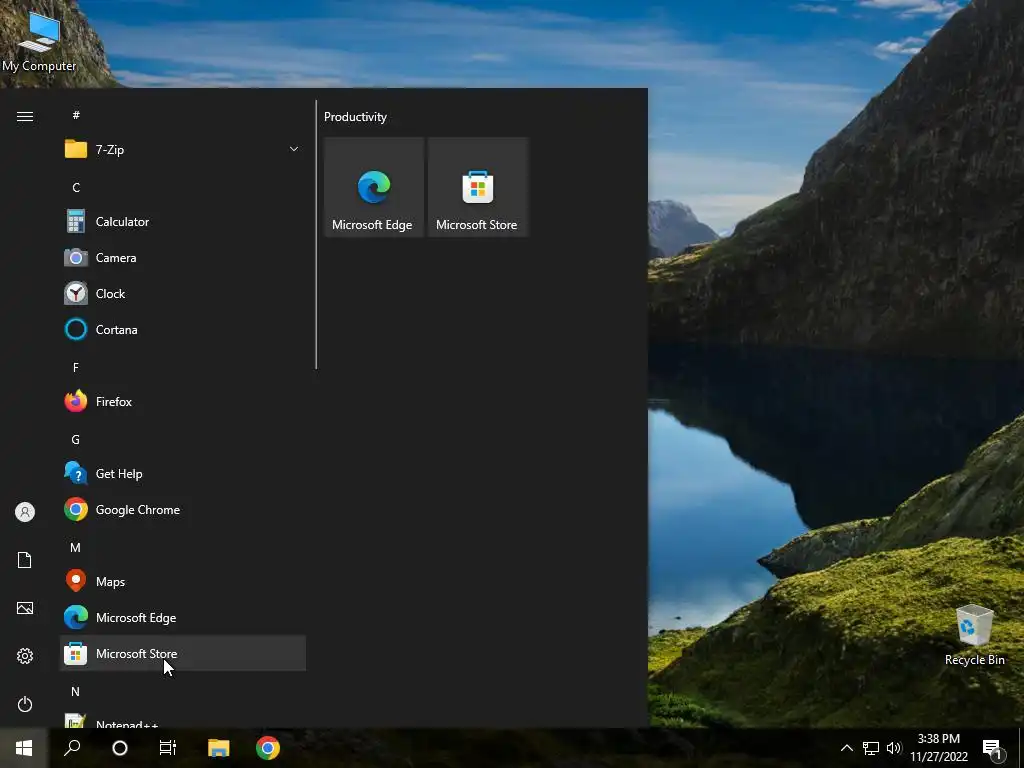Launch Google Chrome from the app list
This screenshot has height=768, width=1024.
(182, 509)
